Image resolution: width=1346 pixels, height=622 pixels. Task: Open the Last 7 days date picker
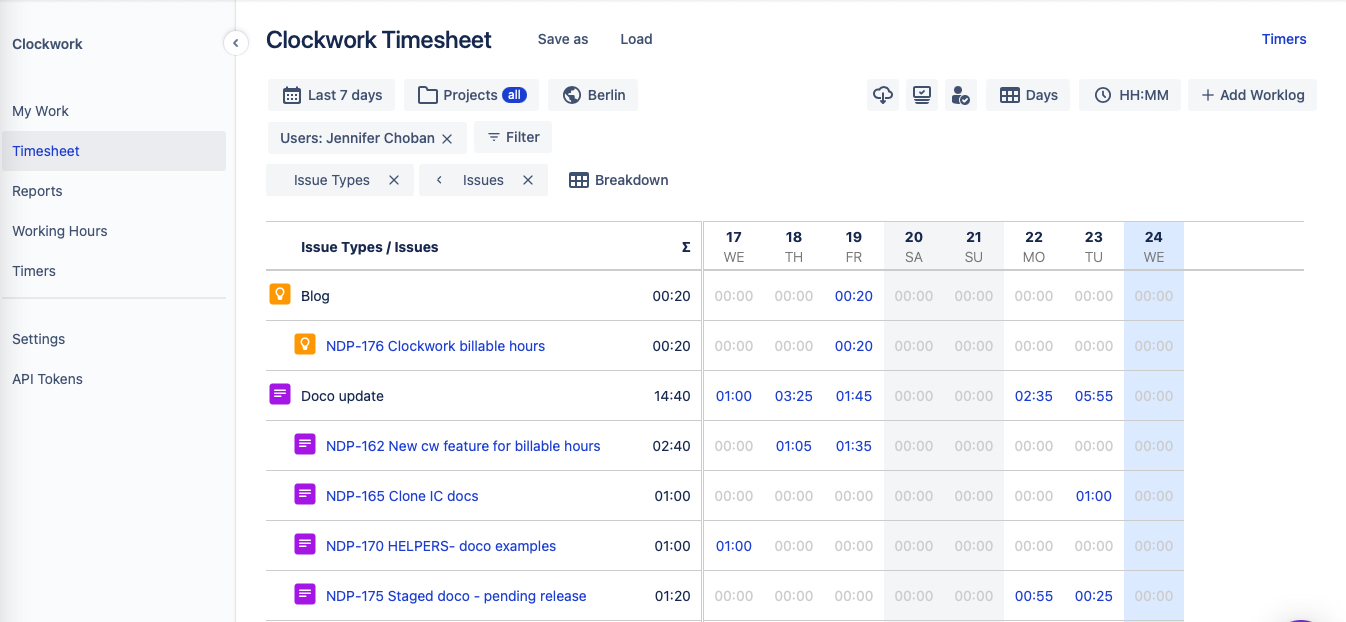[332, 95]
